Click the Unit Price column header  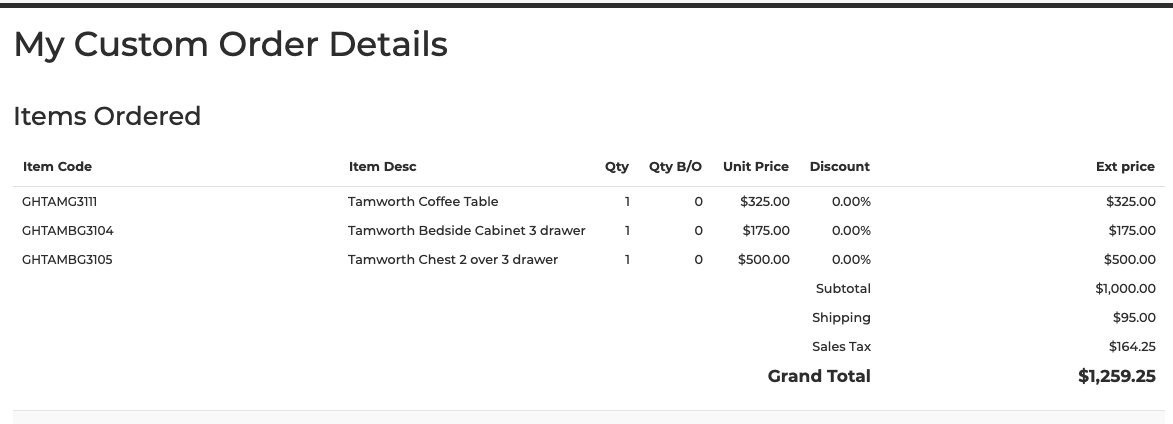[x=756, y=167]
